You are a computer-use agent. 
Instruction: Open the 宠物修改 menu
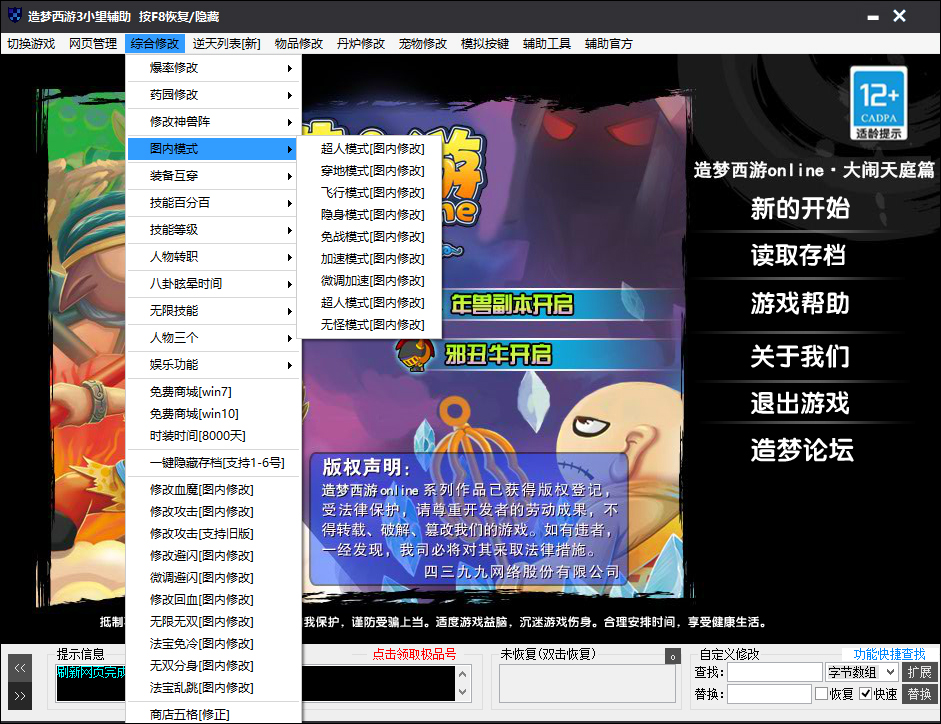(423, 44)
